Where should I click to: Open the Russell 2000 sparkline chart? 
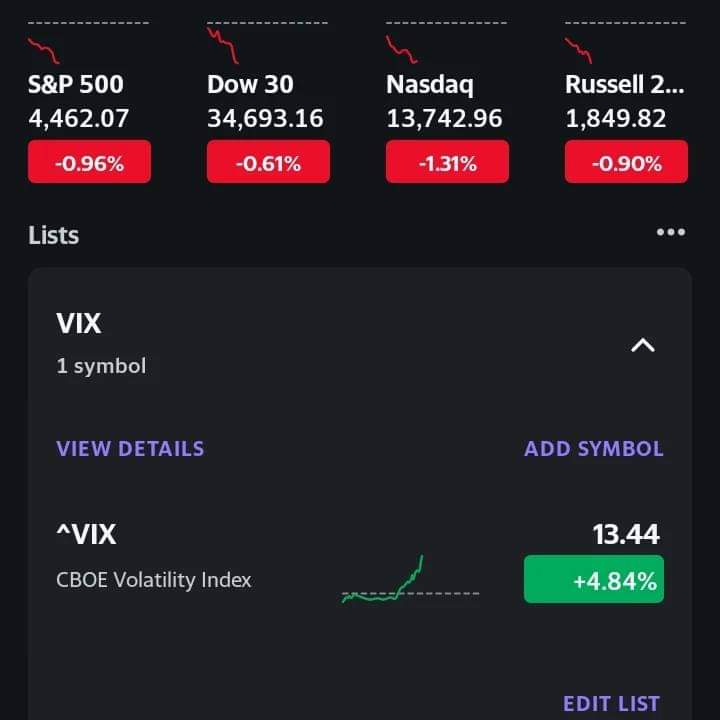(625, 42)
